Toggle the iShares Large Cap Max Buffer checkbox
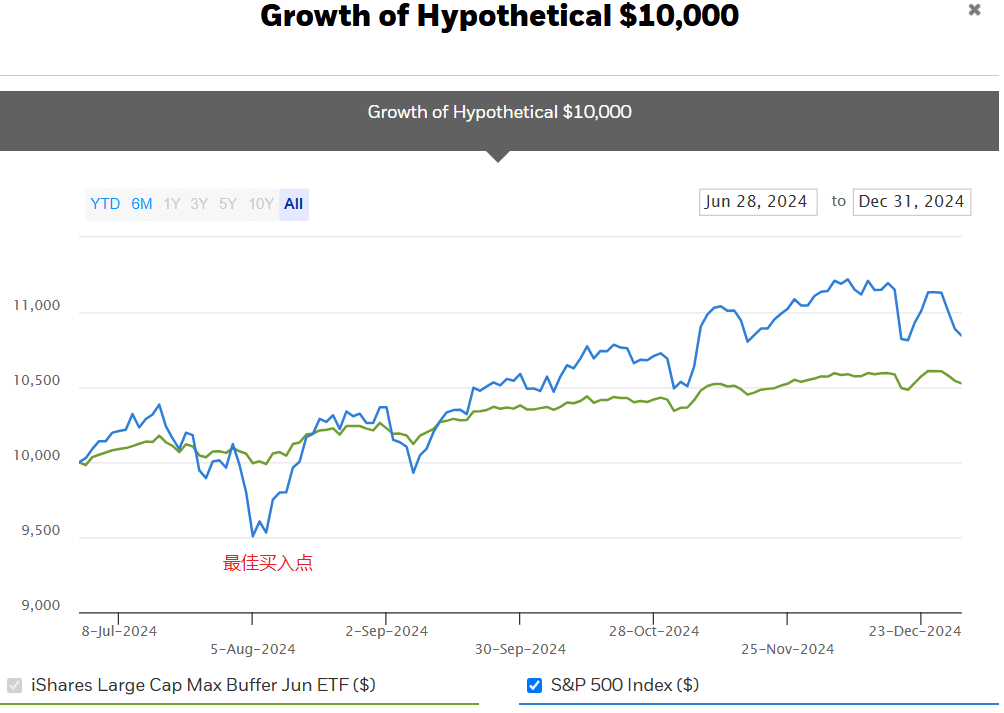Image resolution: width=1004 pixels, height=713 pixels. coord(15,685)
